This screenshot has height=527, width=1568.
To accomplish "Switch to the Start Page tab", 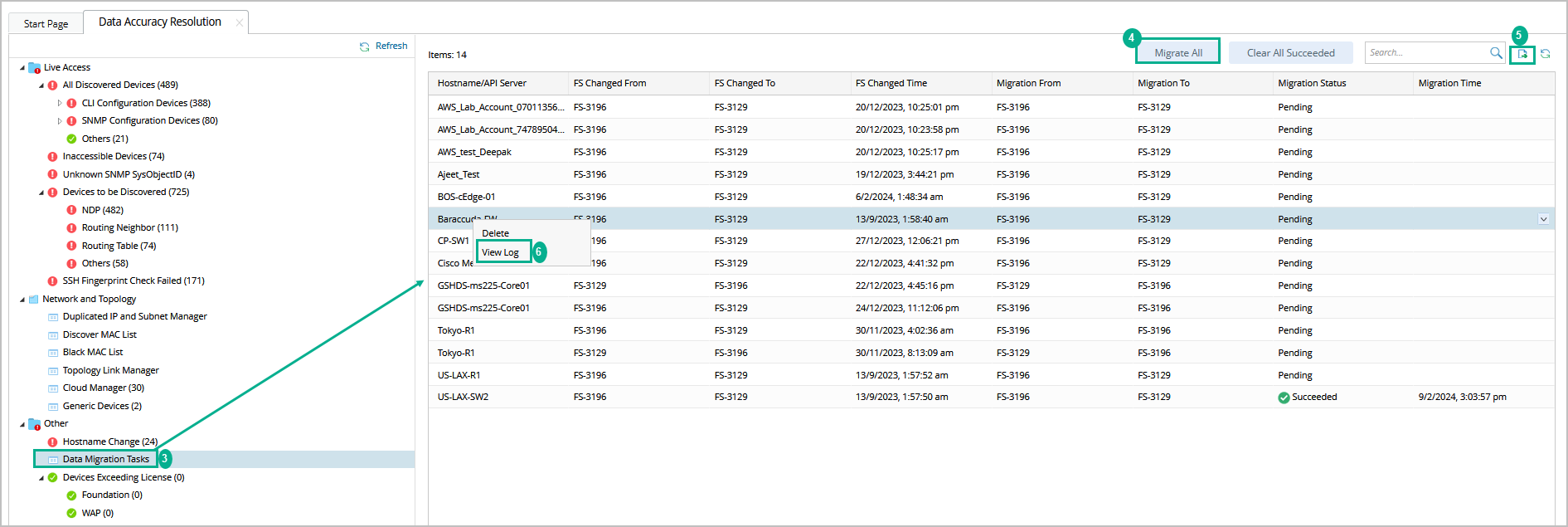I will pos(46,23).
